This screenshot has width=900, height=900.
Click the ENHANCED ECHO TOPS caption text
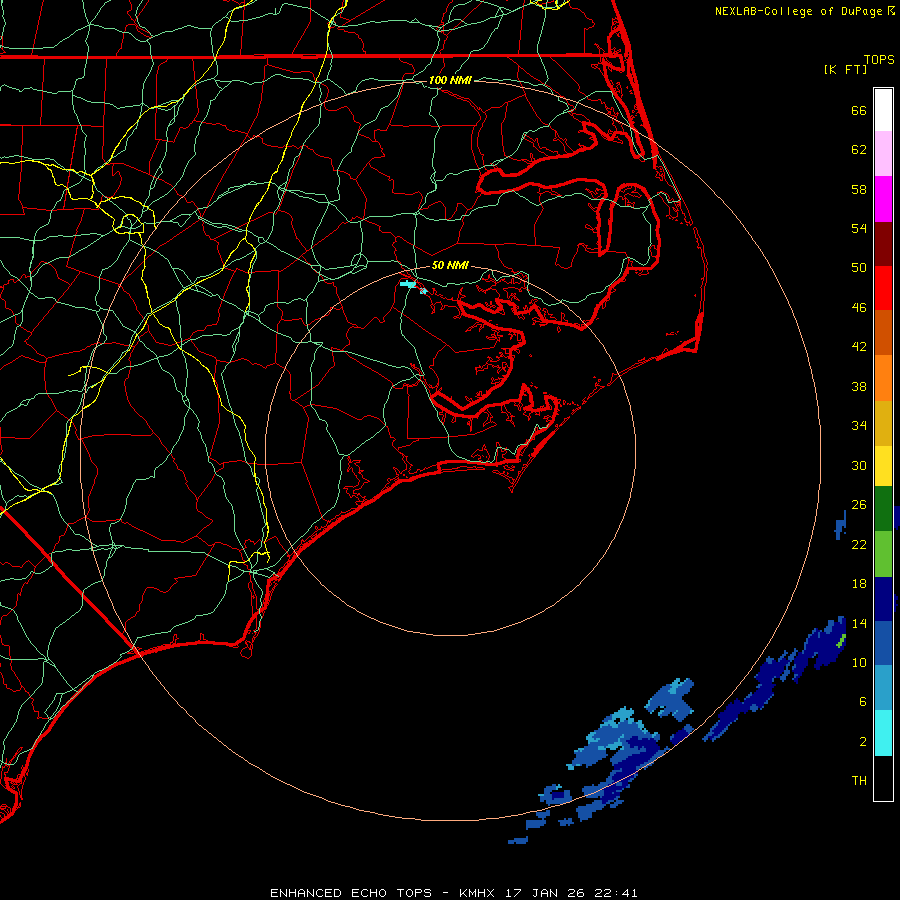click(x=351, y=893)
